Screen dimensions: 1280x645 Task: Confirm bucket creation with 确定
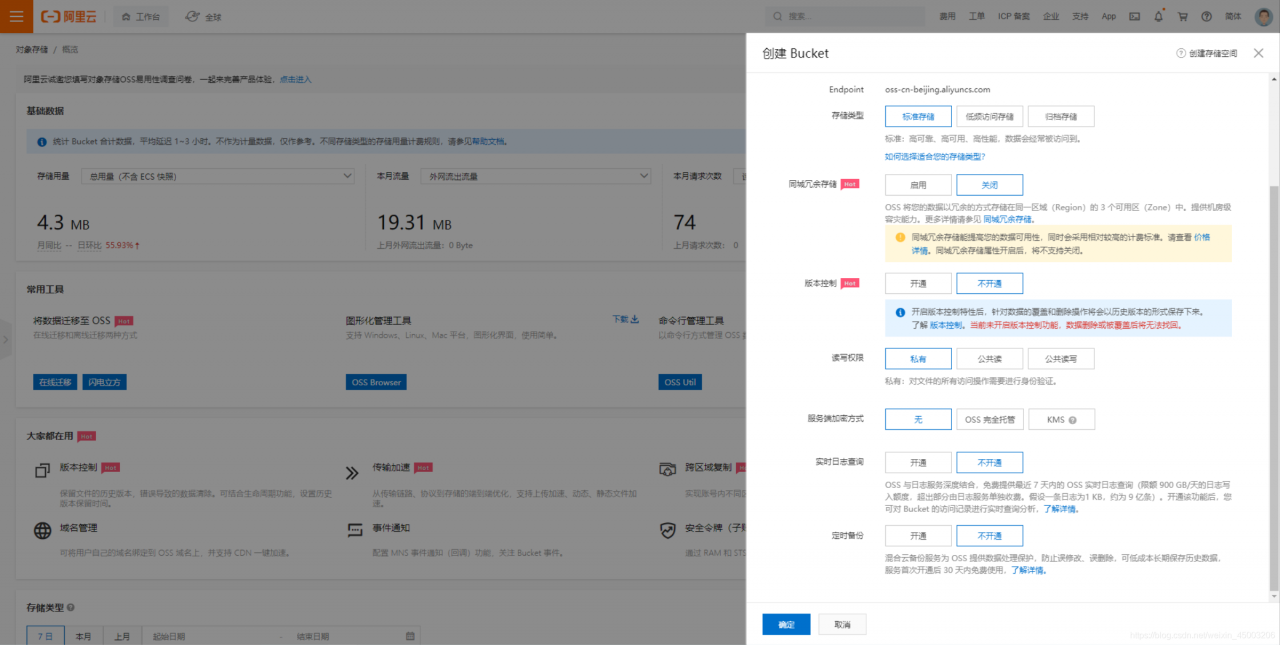pyautogui.click(x=786, y=624)
